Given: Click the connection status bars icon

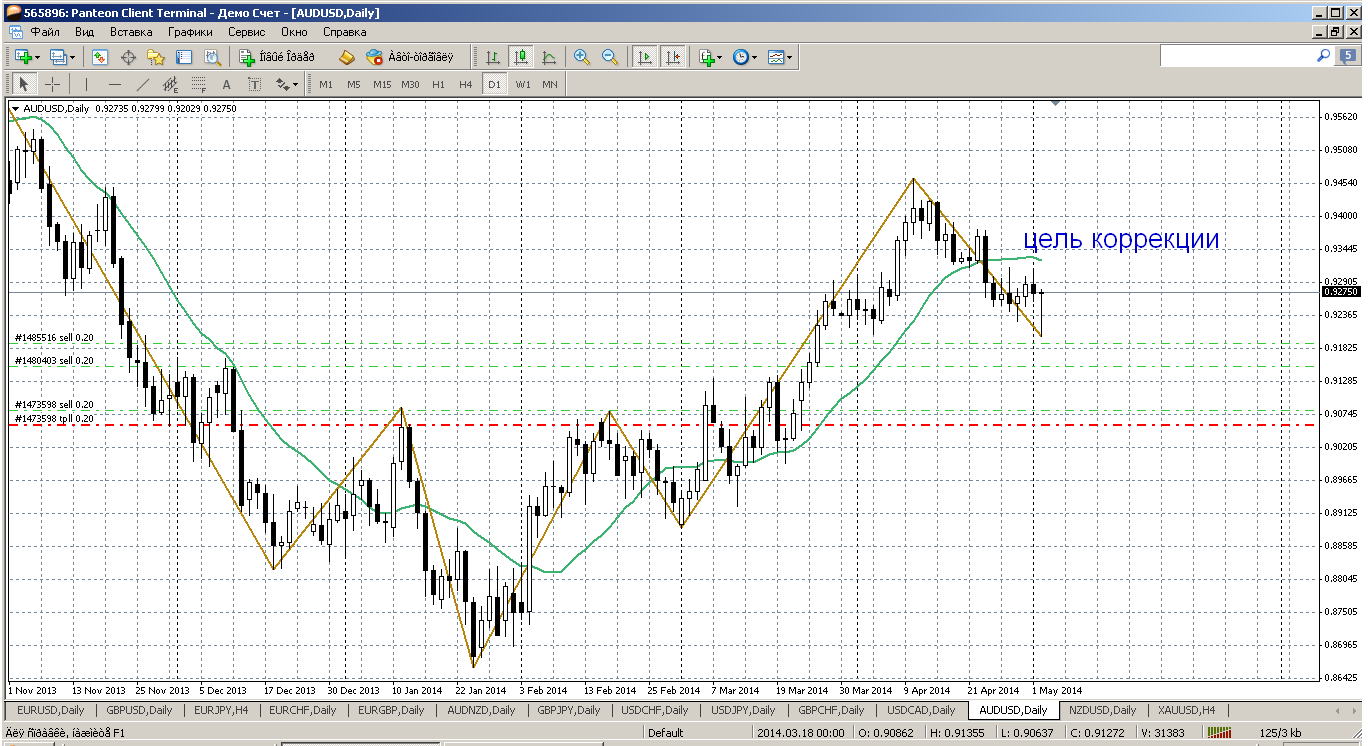Looking at the screenshot, I should [1219, 733].
